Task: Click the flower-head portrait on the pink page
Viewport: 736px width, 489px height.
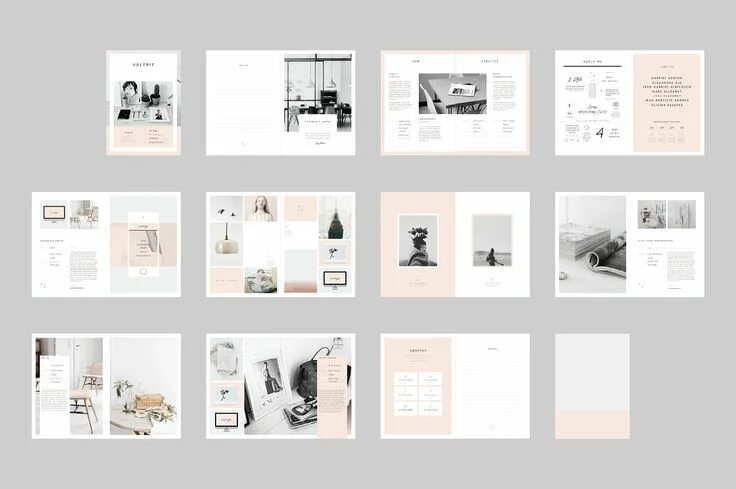Action: (x=418, y=241)
